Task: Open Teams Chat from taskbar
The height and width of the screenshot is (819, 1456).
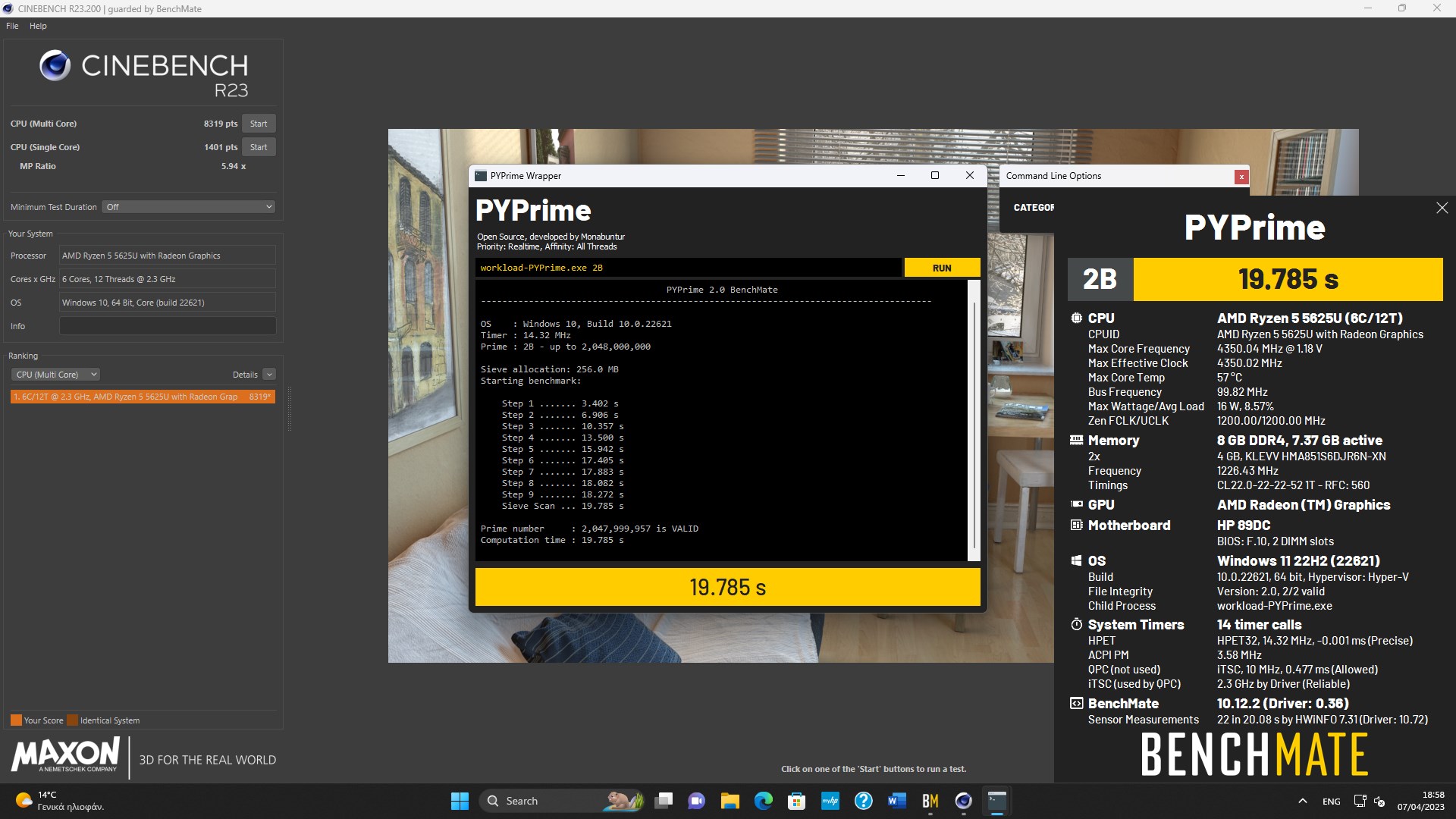Action: [696, 801]
